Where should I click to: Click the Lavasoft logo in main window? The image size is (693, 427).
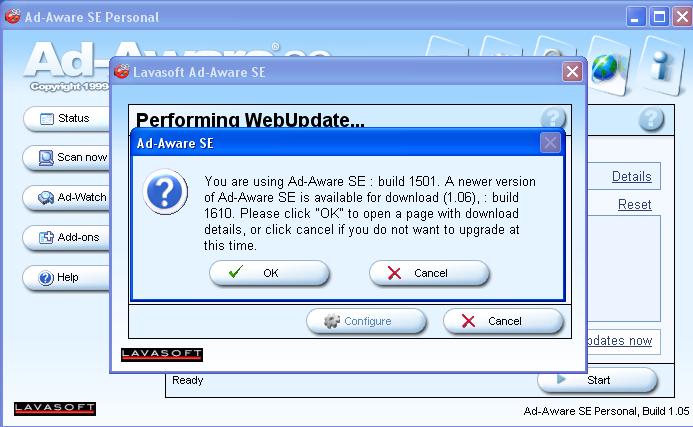tap(55, 409)
